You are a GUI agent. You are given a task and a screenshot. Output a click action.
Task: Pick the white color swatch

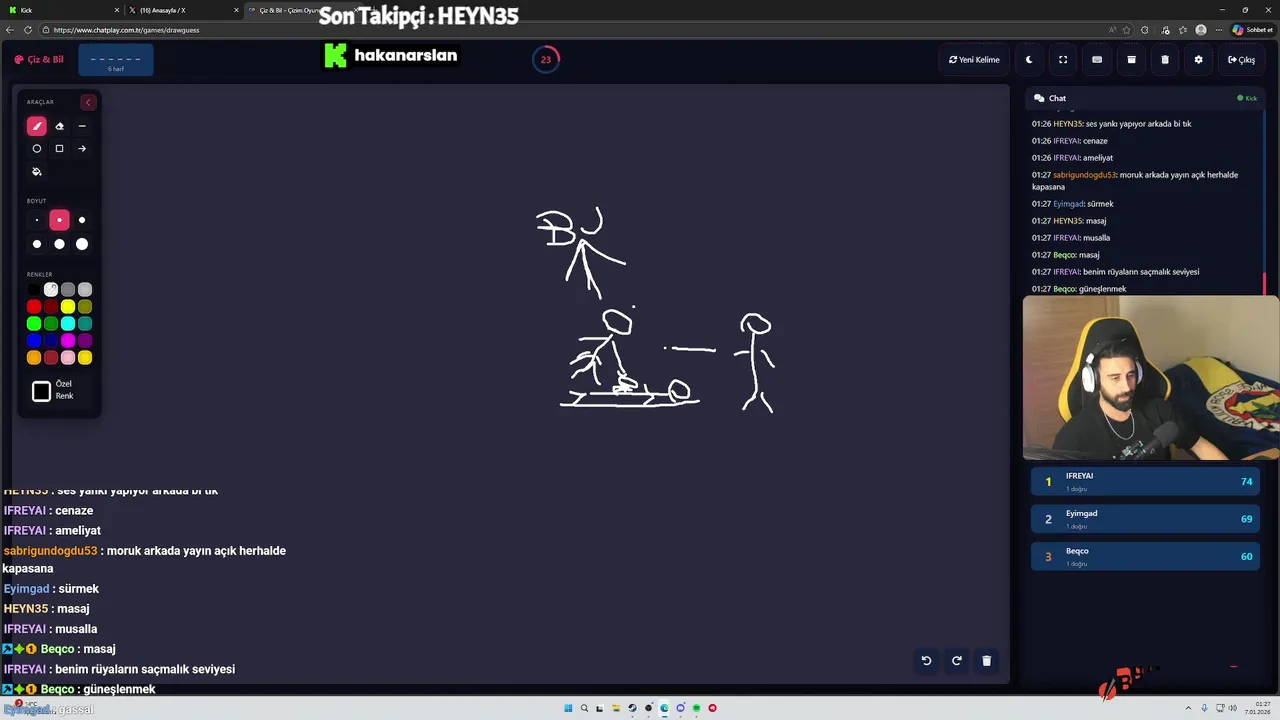[51, 290]
